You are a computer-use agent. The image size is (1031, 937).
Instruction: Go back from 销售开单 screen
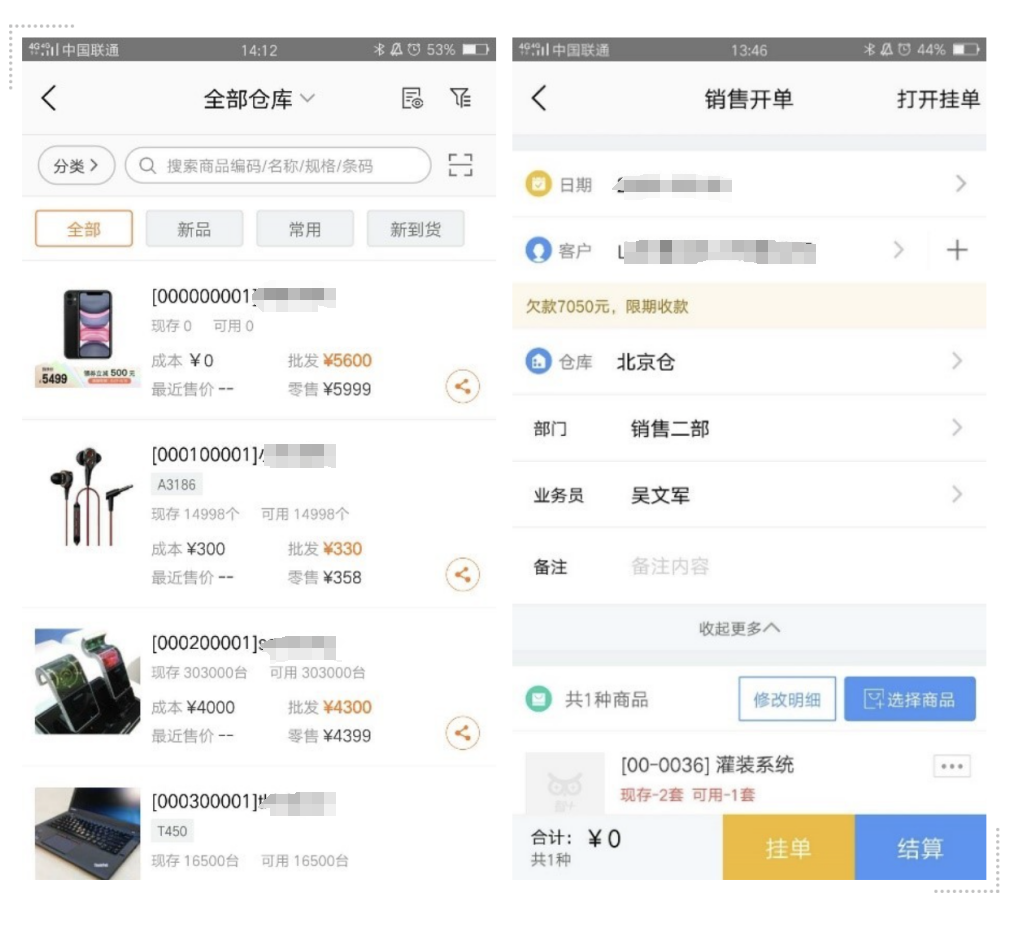click(x=539, y=98)
